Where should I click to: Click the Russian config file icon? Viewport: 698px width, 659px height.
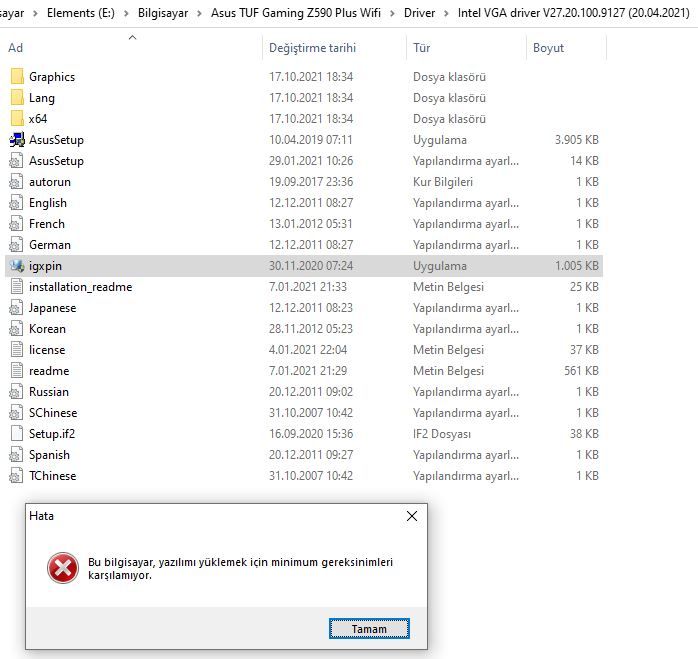pyautogui.click(x=16, y=392)
